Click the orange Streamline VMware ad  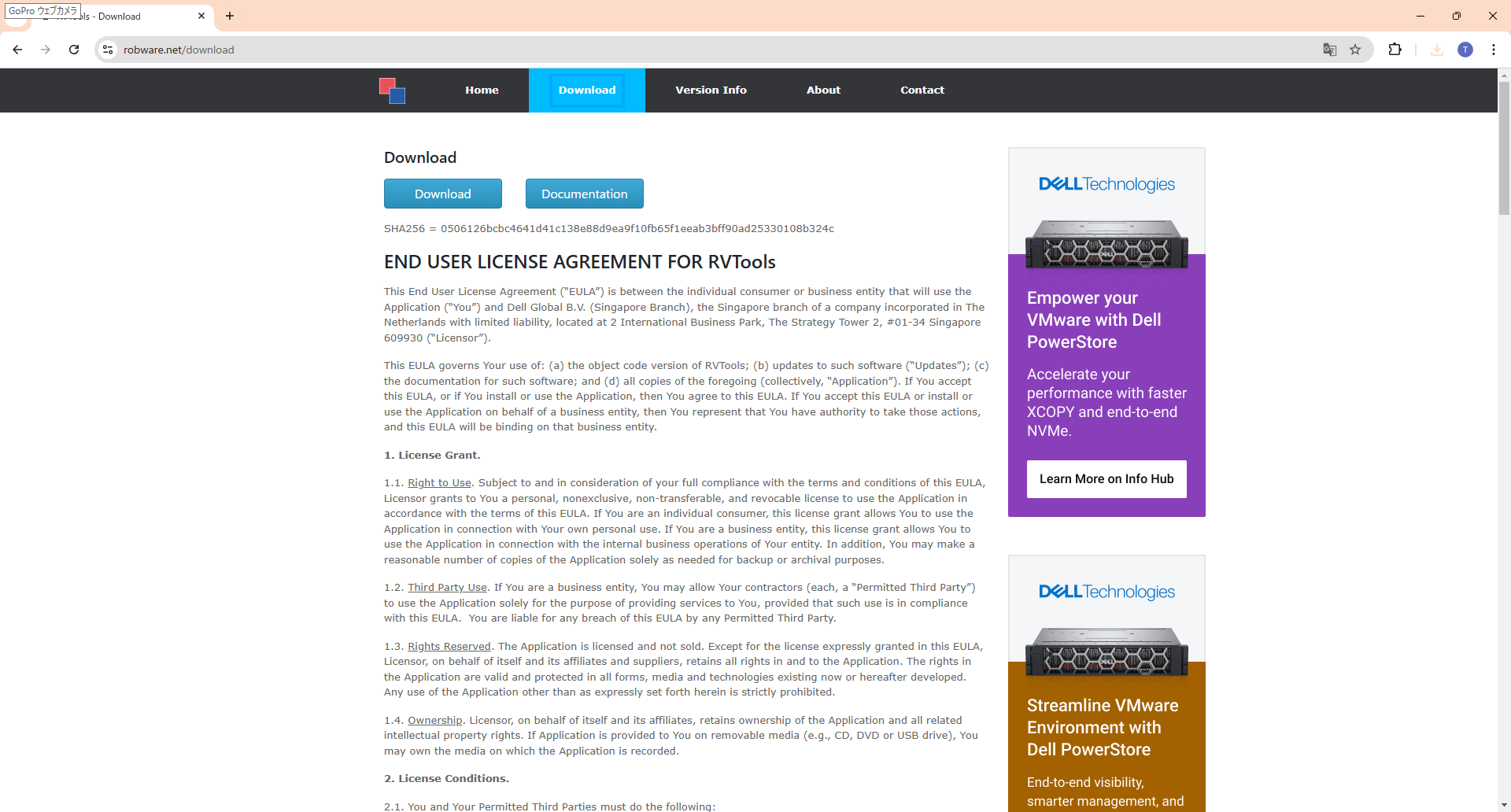point(1106,683)
